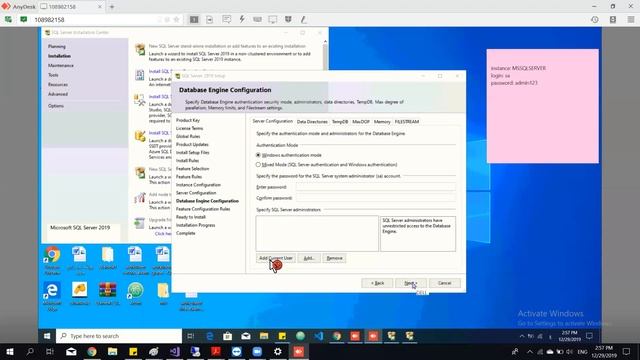The height and width of the screenshot is (360, 640).
Task: Click the Back button in setup wizard
Action: (x=377, y=283)
